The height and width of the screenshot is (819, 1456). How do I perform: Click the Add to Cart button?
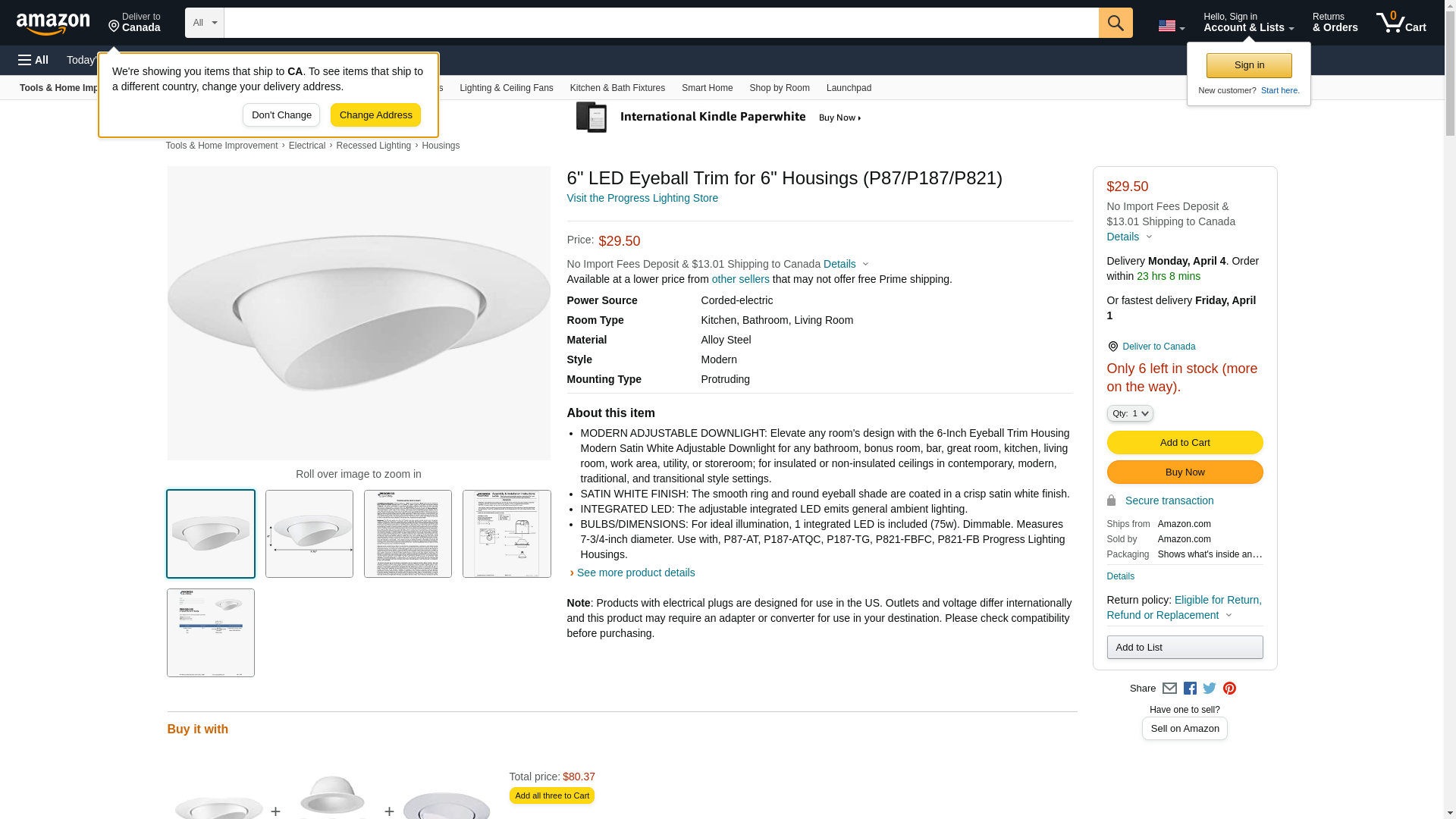coord(1185,443)
